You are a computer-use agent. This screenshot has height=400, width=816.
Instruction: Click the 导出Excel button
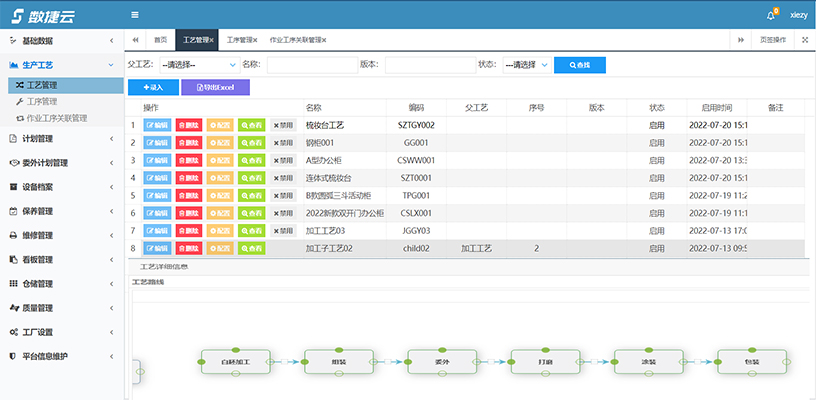215,88
